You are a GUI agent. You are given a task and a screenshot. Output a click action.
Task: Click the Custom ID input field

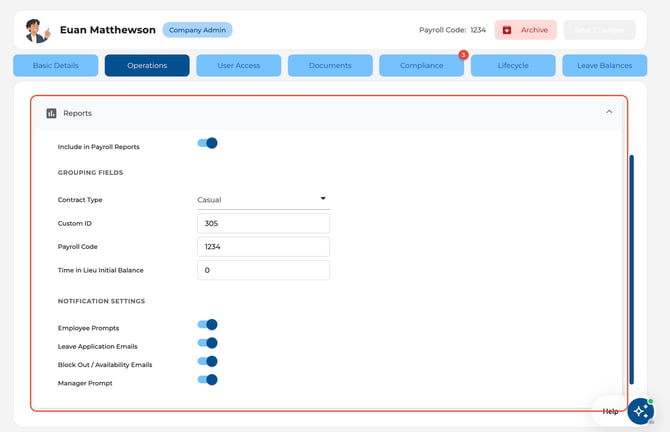tap(263, 223)
